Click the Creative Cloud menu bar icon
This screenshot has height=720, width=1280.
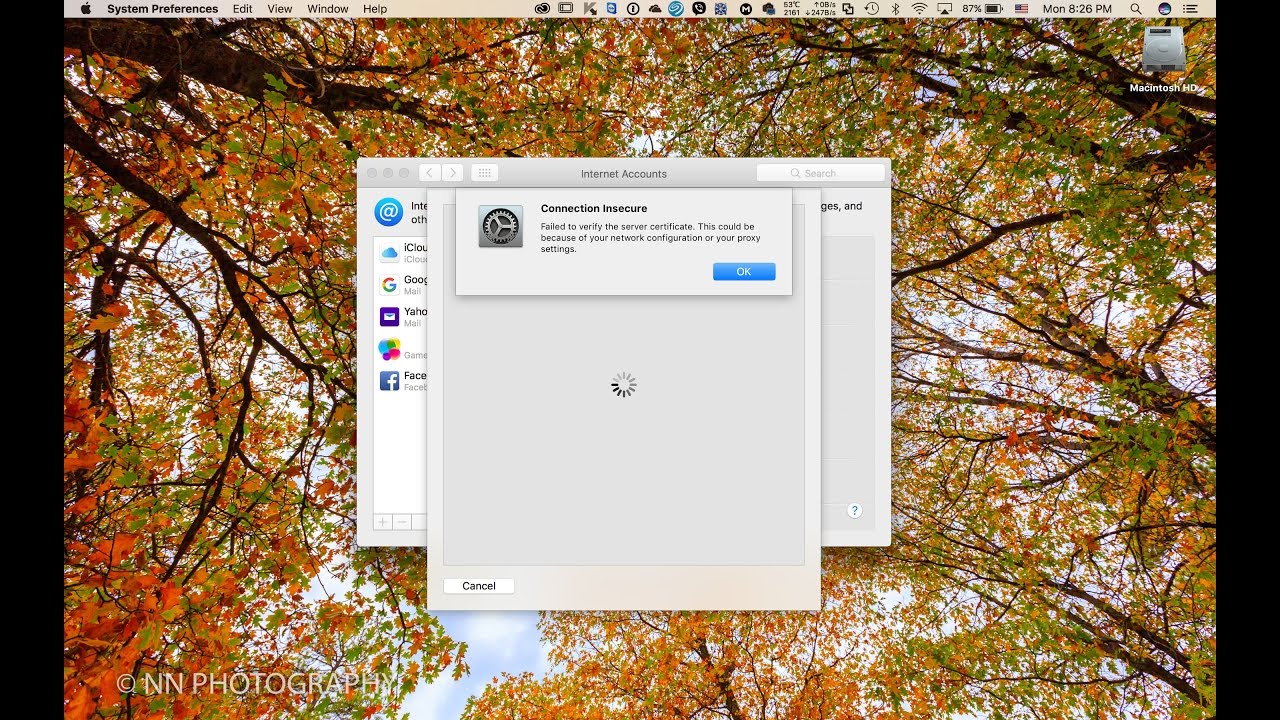(542, 8)
